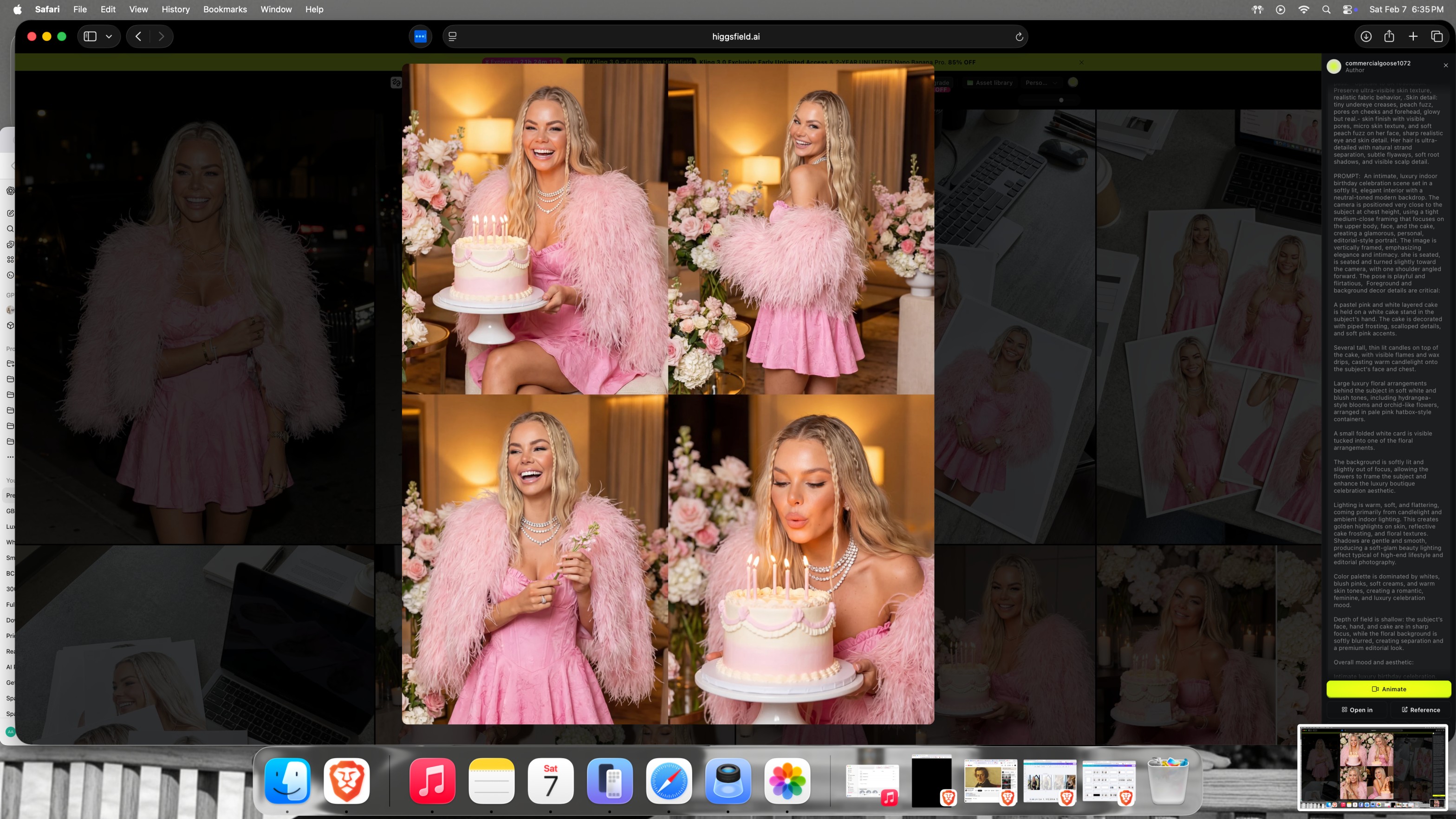Open the History menu
Viewport: 1456px width, 819px height.
(175, 9)
